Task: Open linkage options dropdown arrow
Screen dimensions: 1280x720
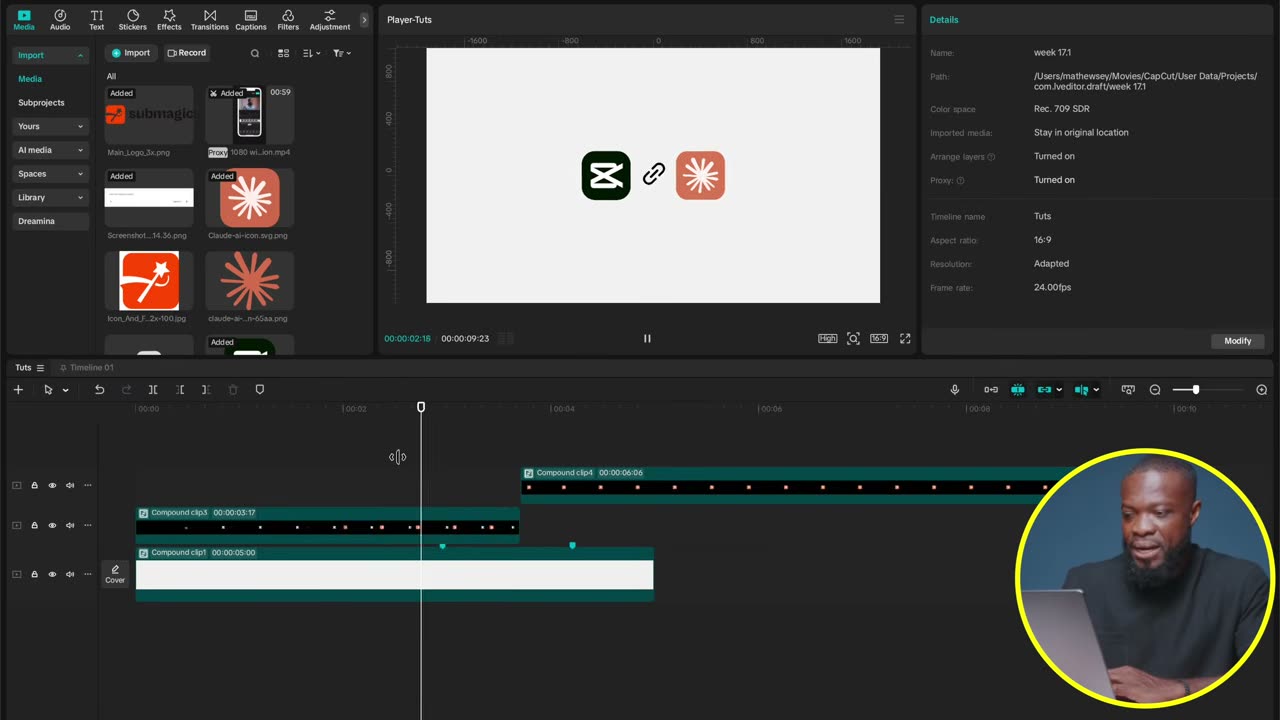Action: point(1058,390)
